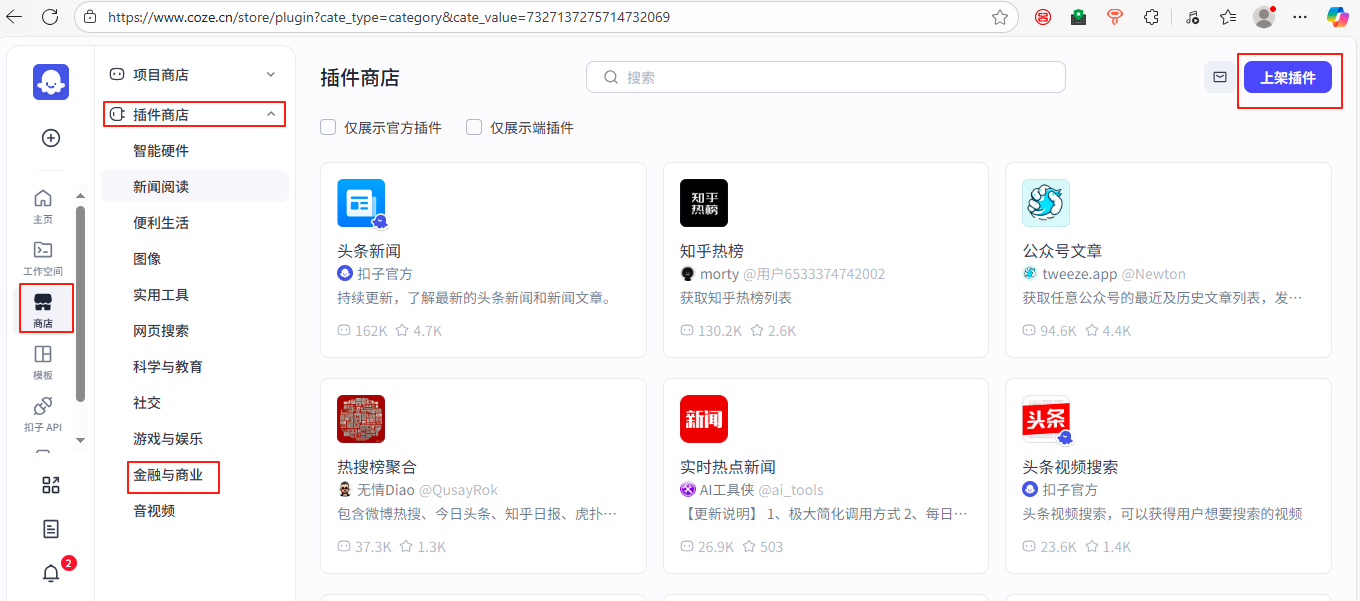Open the document icon in sidebar
This screenshot has height=601, width=1360.
coord(51,529)
